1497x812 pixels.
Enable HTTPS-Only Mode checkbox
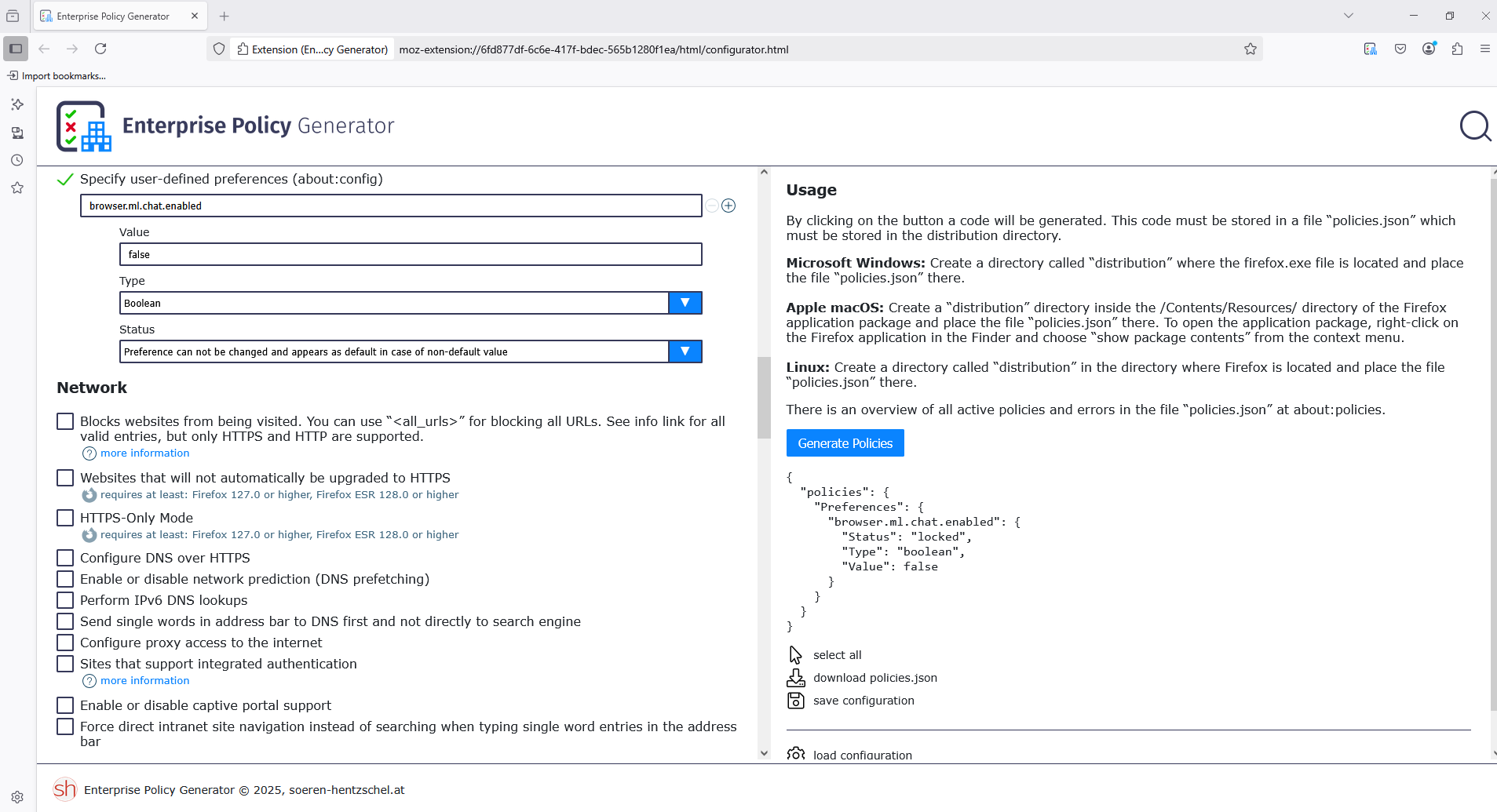tap(65, 518)
